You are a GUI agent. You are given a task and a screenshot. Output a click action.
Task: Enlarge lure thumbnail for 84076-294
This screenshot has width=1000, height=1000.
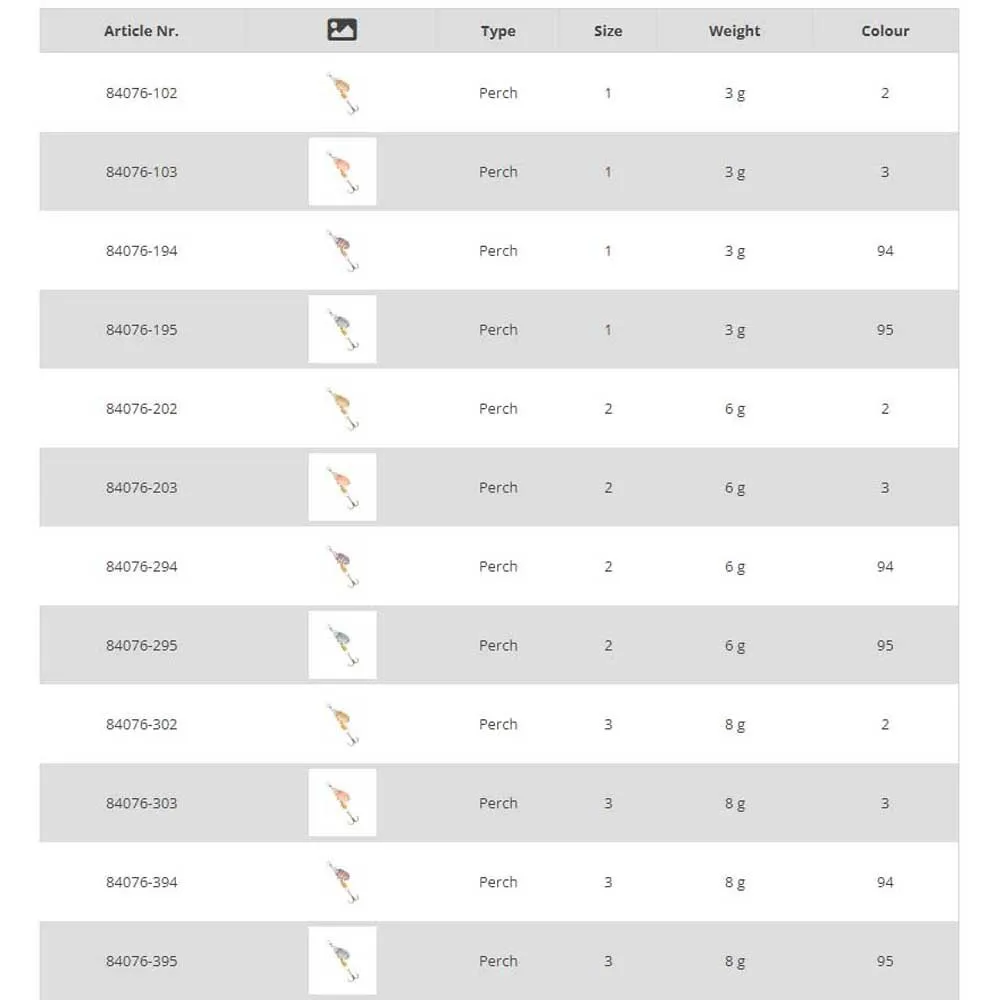pyautogui.click(x=342, y=567)
